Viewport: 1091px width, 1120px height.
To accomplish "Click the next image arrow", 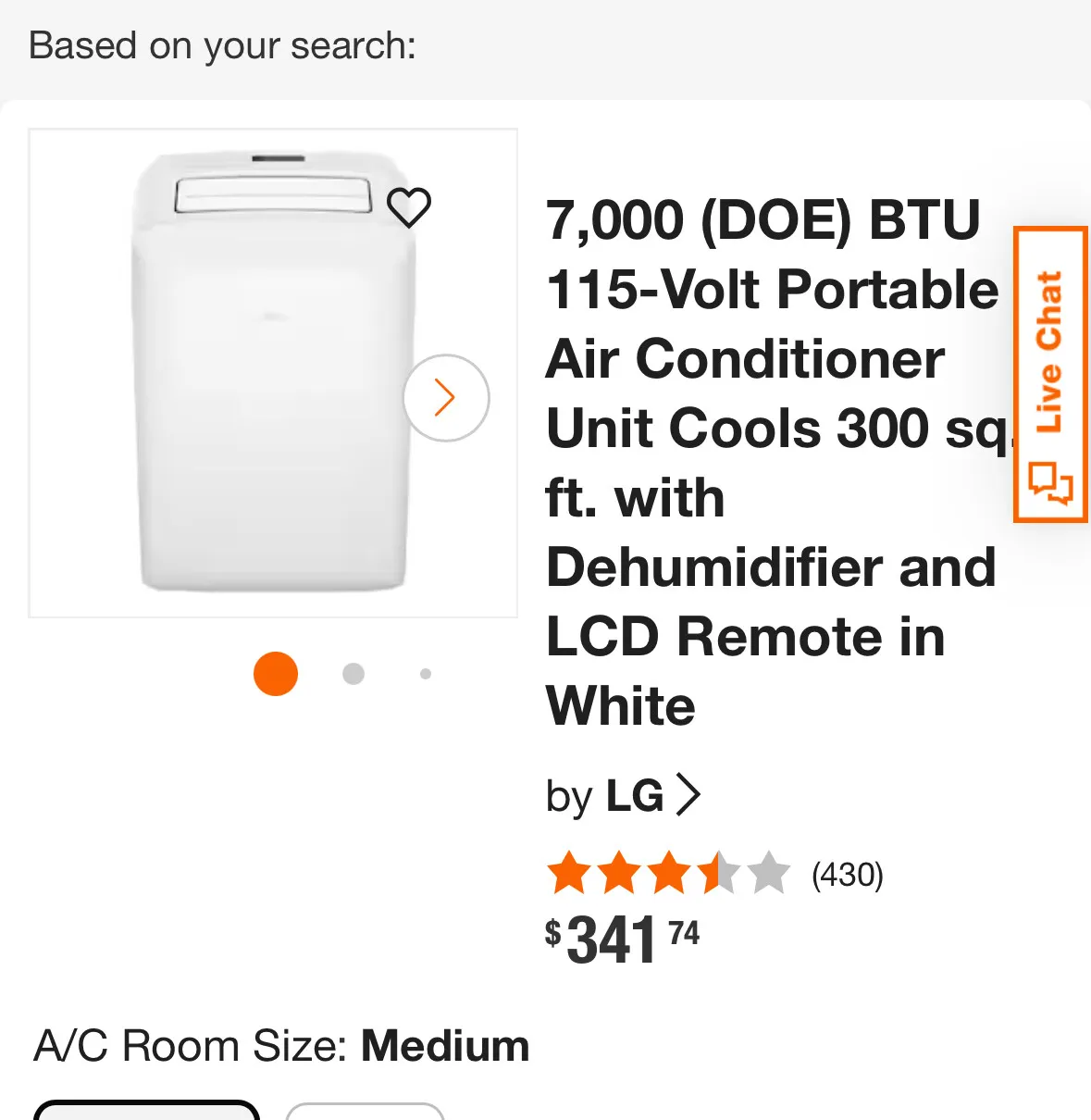I will coord(446,398).
